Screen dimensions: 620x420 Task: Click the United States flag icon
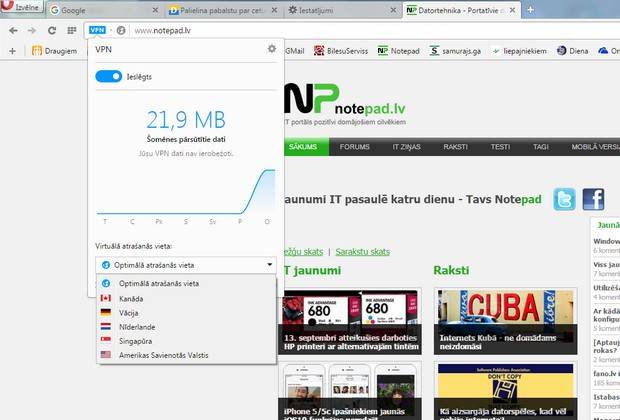point(106,354)
